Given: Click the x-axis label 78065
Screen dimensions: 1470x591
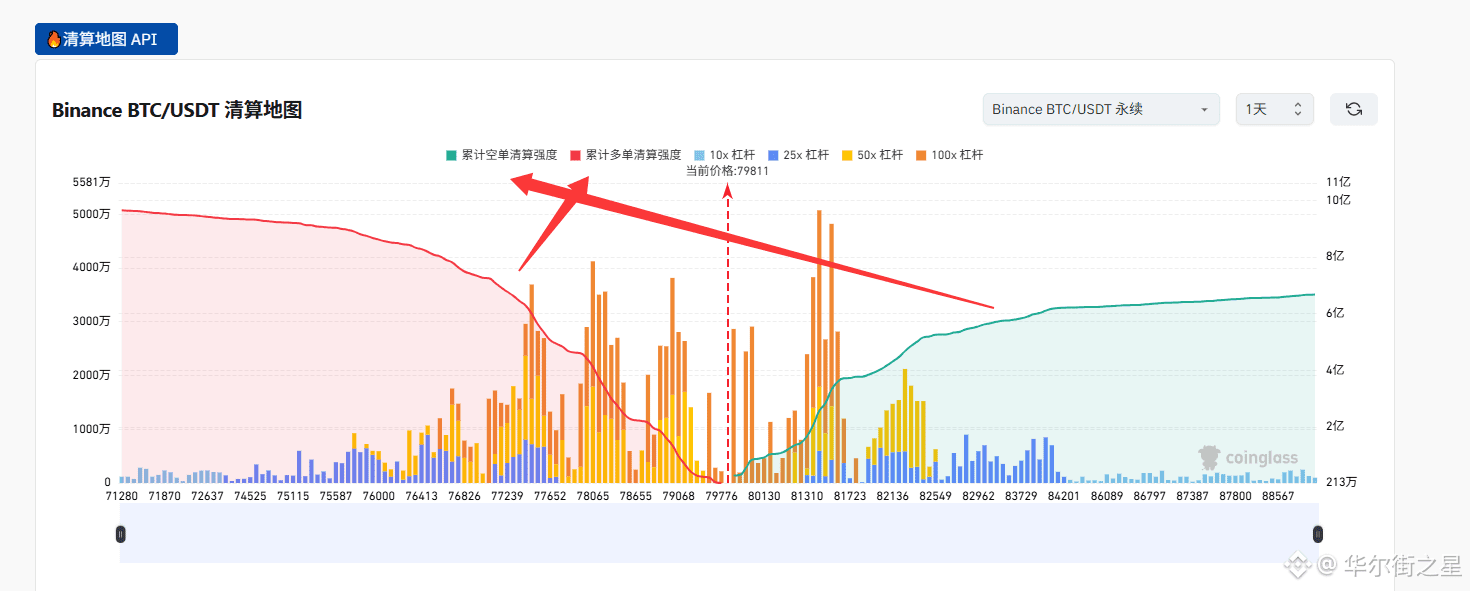Looking at the screenshot, I should (x=592, y=496).
